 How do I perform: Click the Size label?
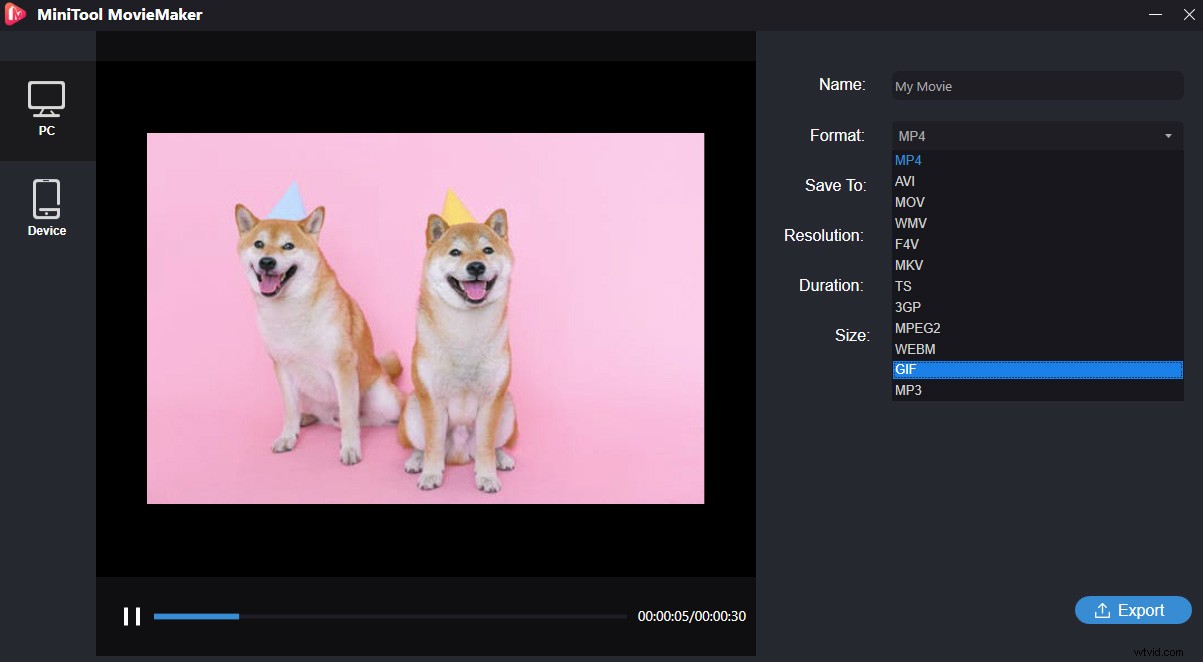click(x=852, y=335)
